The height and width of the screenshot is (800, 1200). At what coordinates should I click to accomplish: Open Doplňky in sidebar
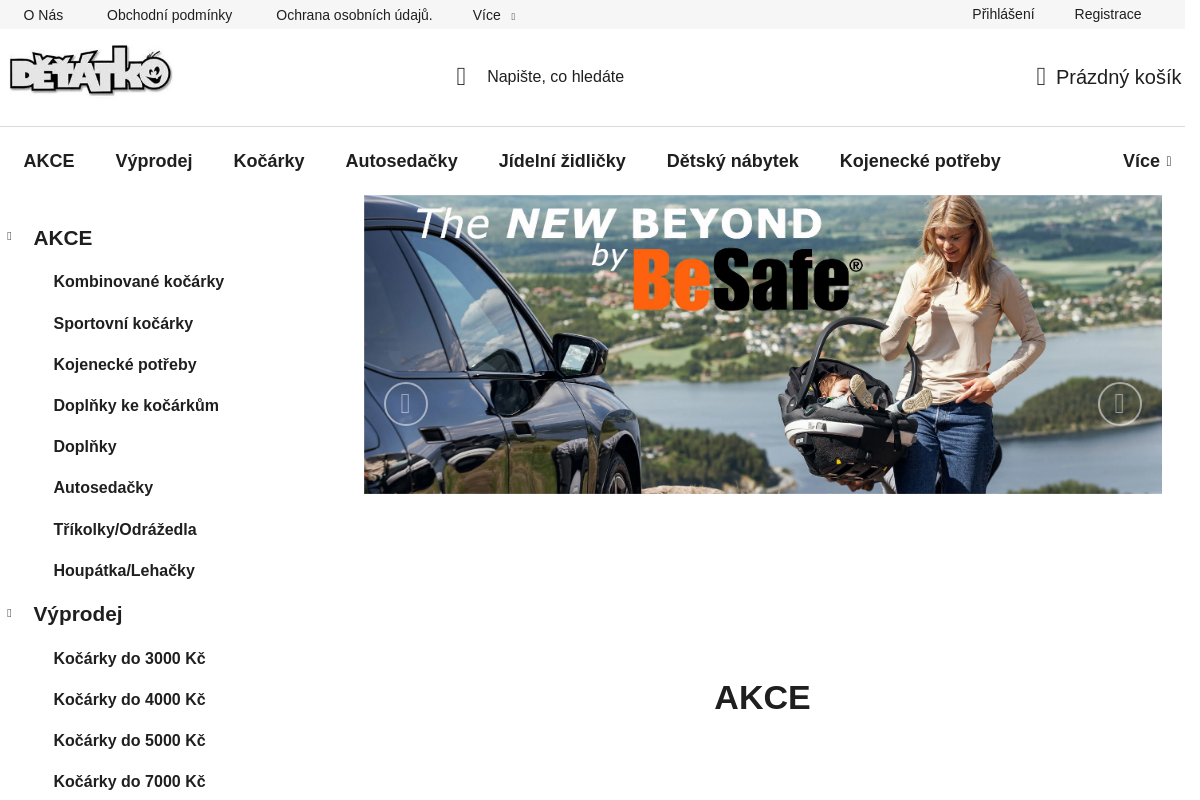(x=85, y=447)
